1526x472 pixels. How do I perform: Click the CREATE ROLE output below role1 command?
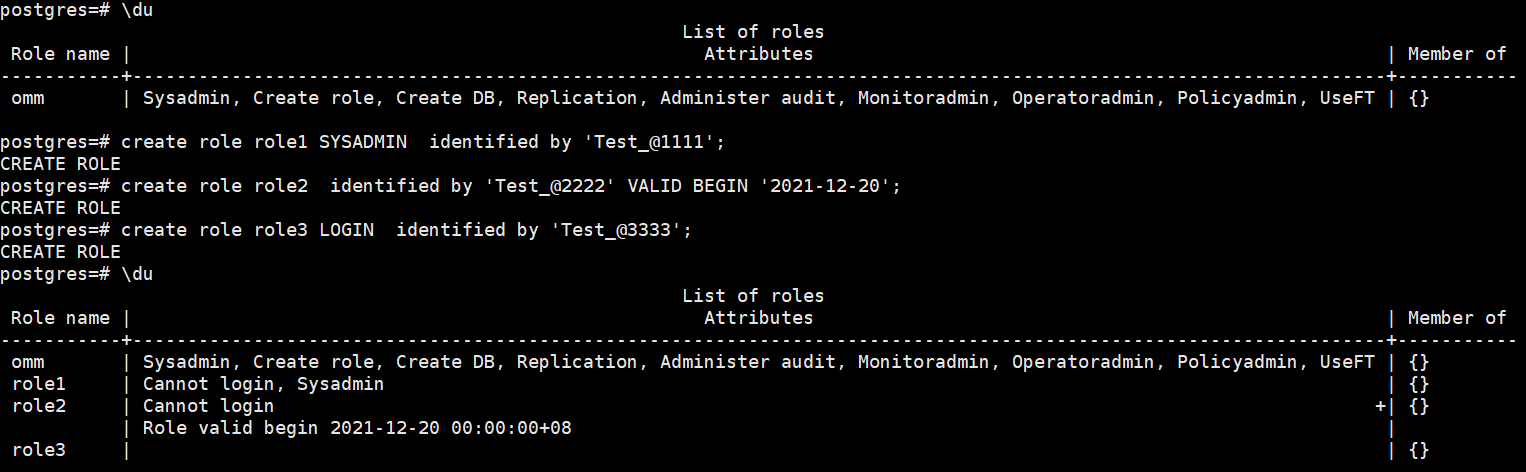60,164
